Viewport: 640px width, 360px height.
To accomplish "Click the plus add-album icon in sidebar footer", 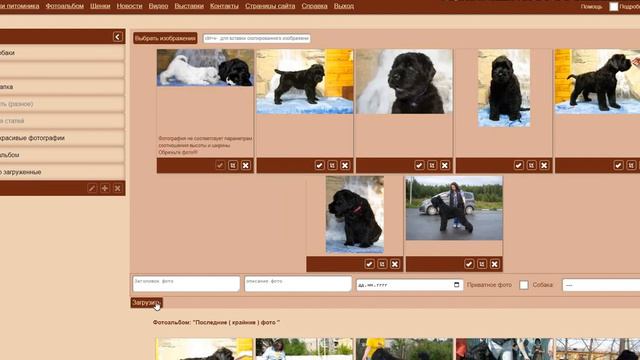I will click(104, 188).
